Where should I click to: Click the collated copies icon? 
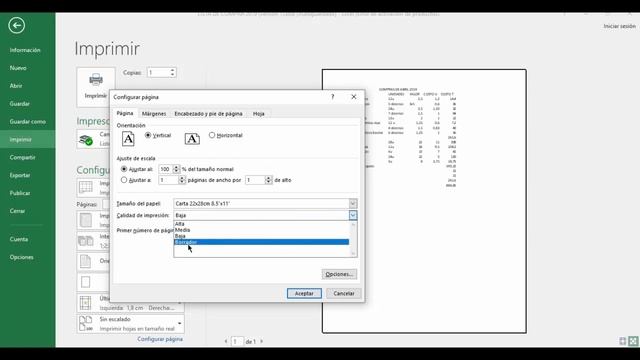86,241
